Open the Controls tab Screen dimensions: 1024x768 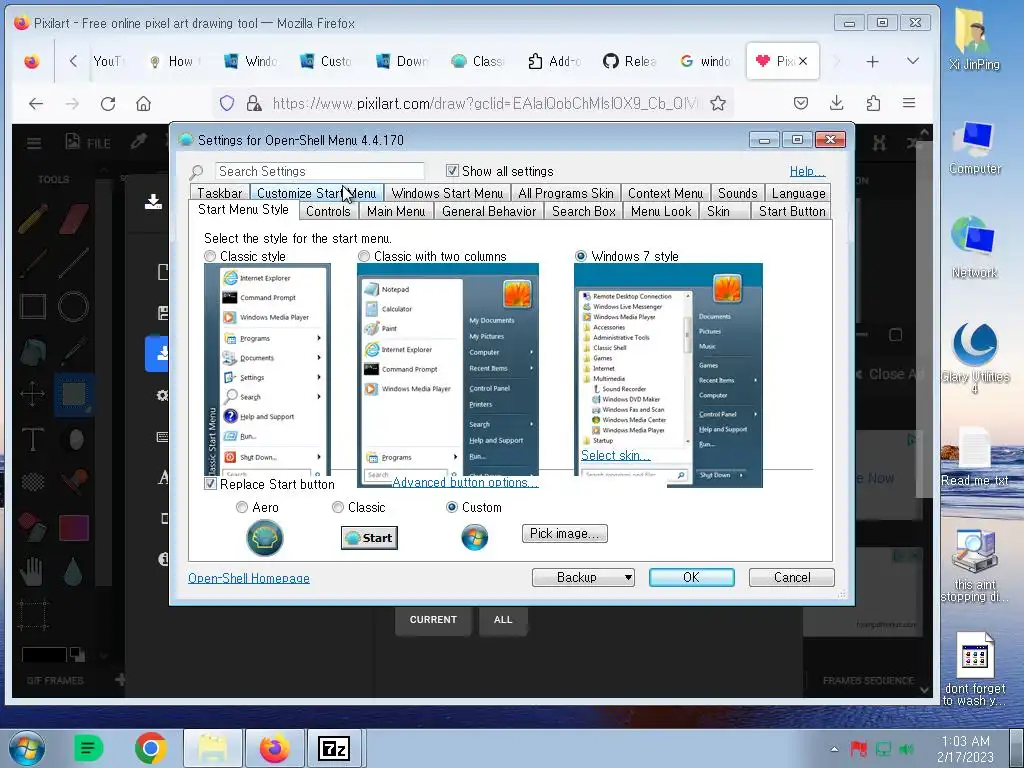click(x=328, y=211)
